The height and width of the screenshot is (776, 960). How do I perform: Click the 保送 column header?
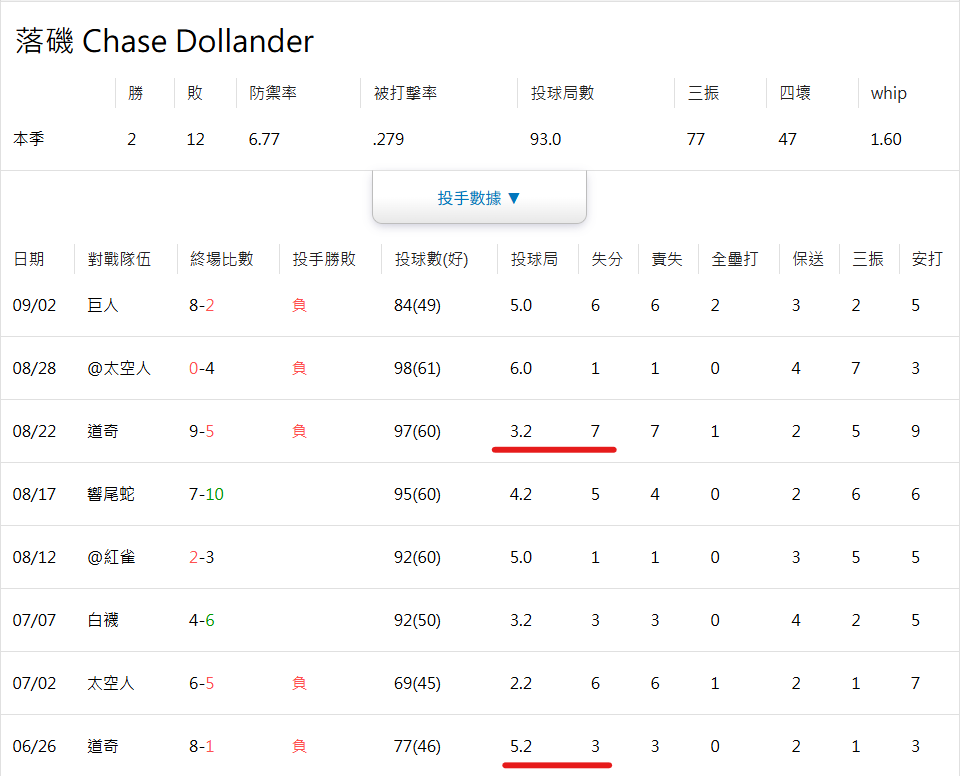tap(808, 259)
